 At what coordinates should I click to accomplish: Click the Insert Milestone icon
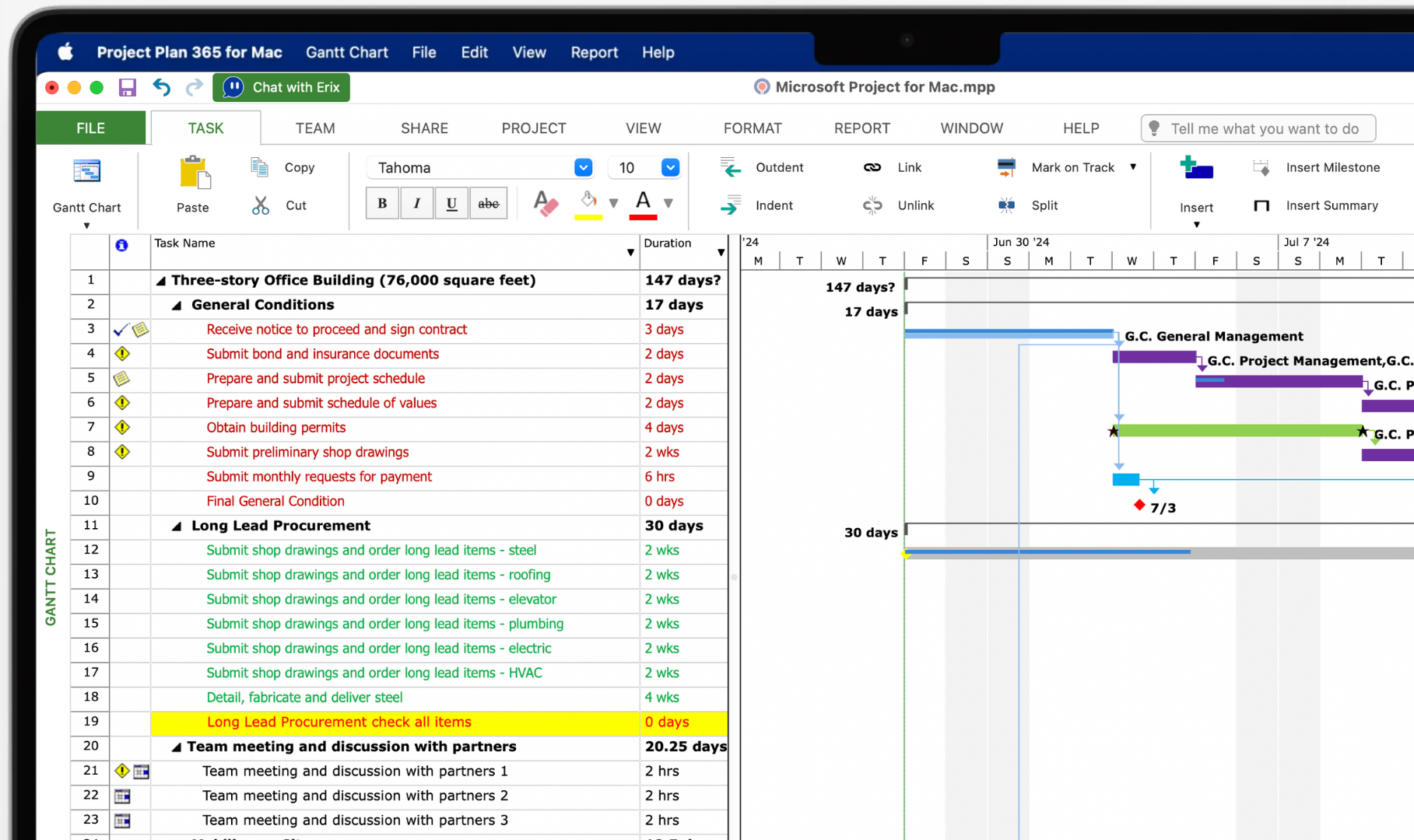tap(1261, 167)
